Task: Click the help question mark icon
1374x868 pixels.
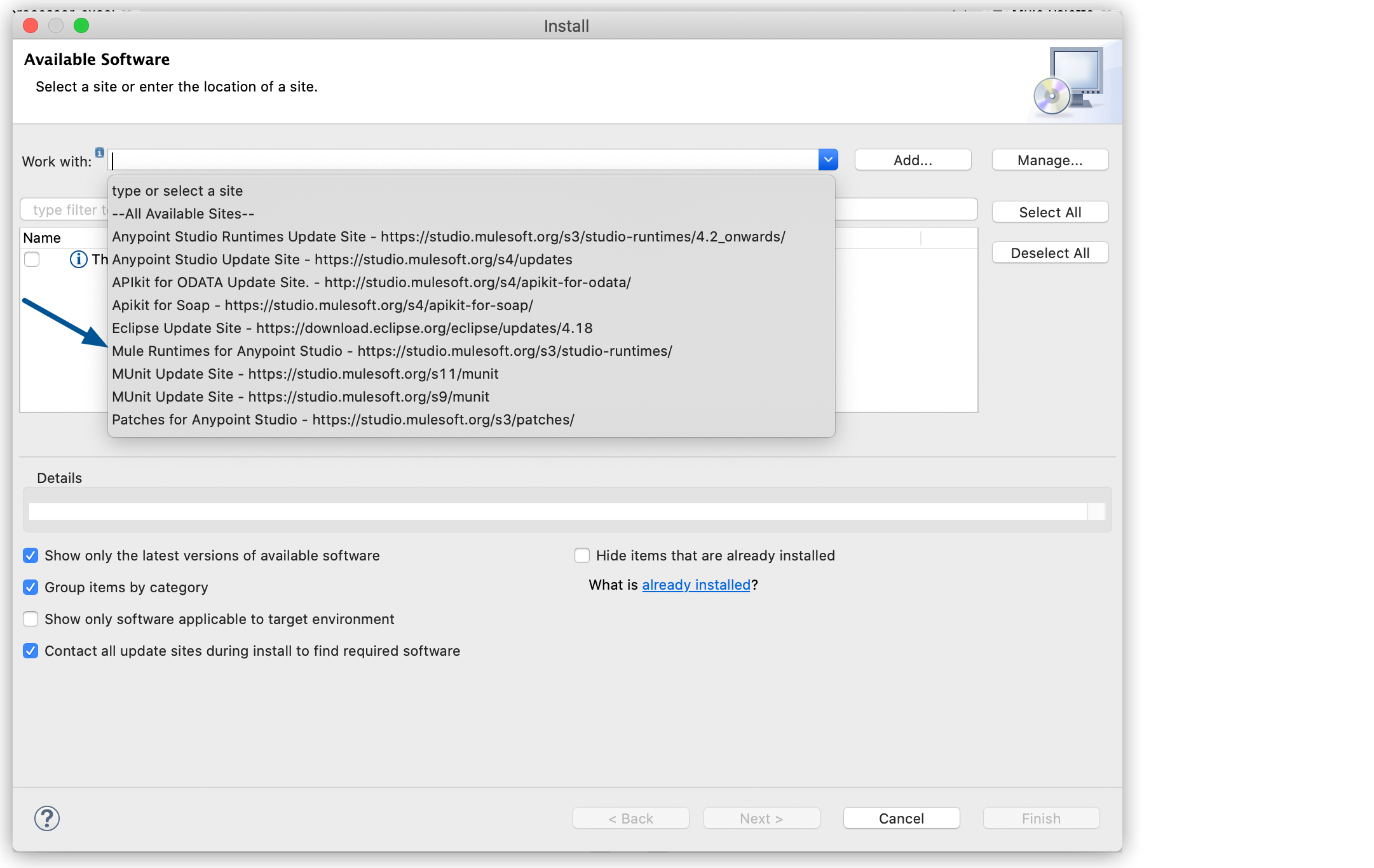Action: (47, 818)
